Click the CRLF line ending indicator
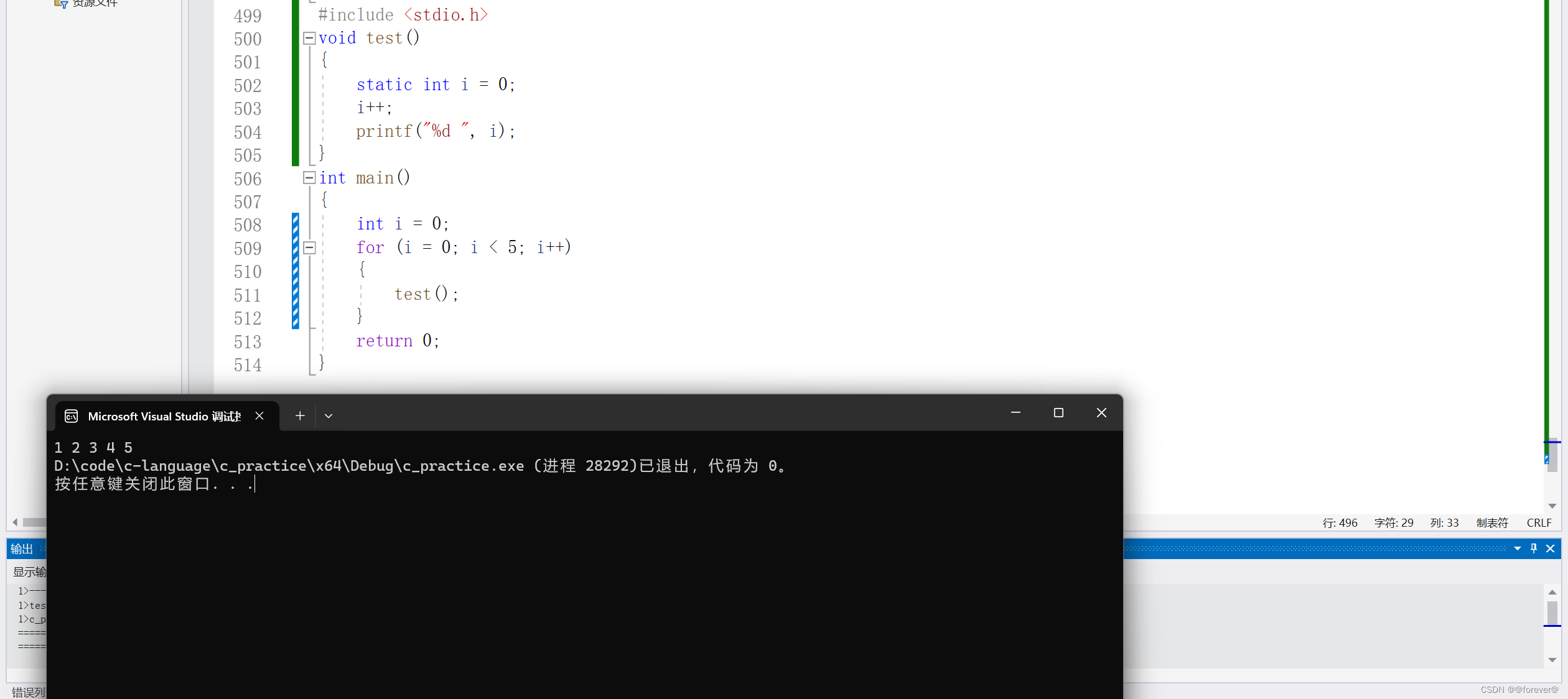 click(x=1539, y=523)
